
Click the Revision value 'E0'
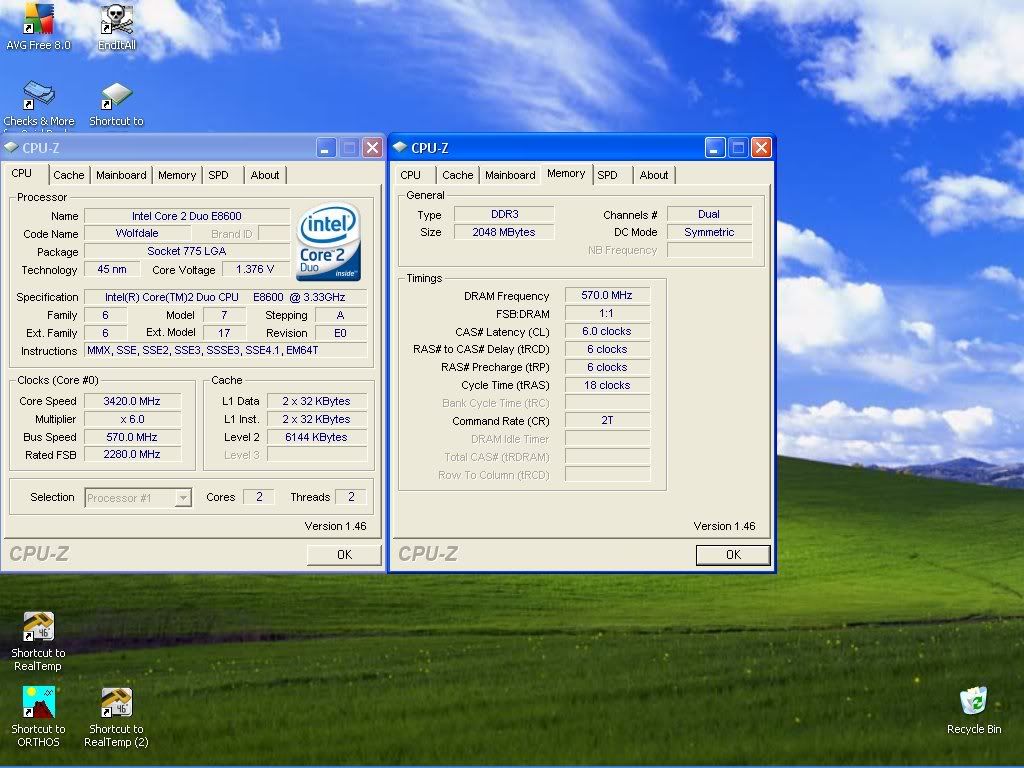[341, 333]
